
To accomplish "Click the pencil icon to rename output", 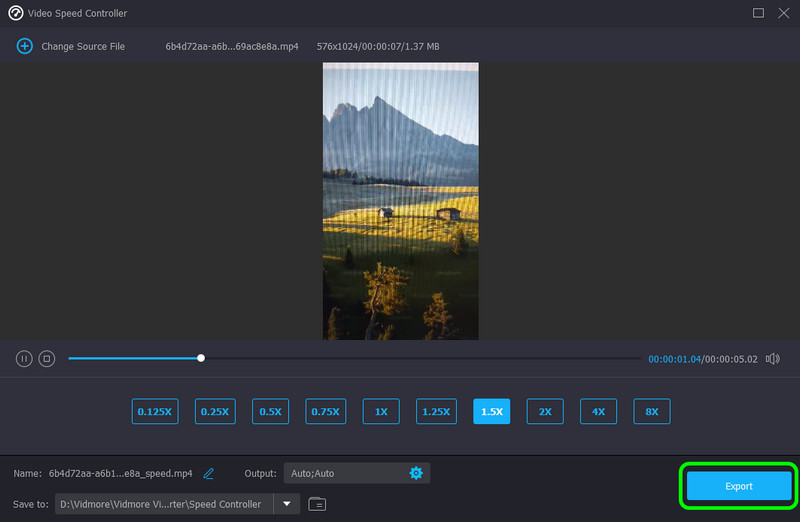I will [209, 473].
